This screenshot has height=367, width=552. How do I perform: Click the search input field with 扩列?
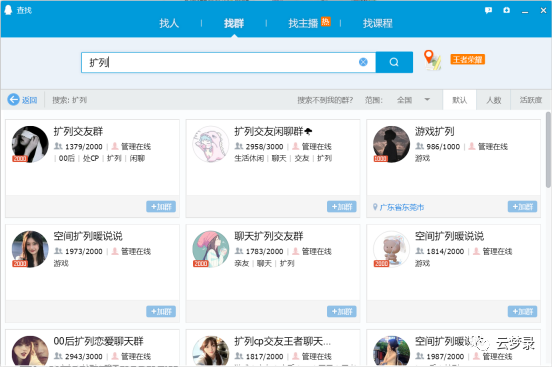tap(228, 62)
